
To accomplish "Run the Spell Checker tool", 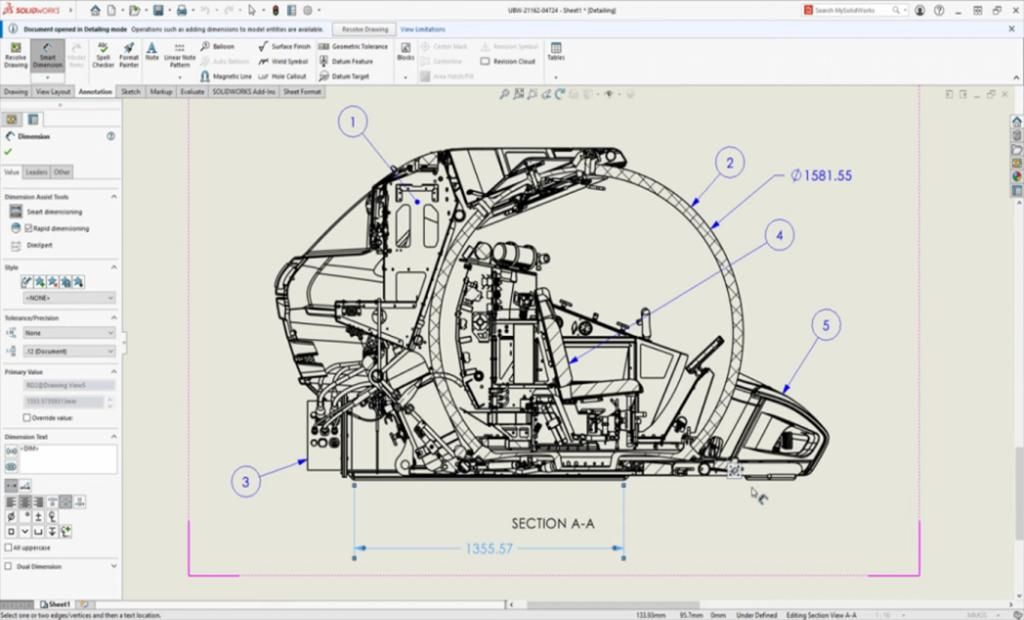I will pyautogui.click(x=103, y=55).
